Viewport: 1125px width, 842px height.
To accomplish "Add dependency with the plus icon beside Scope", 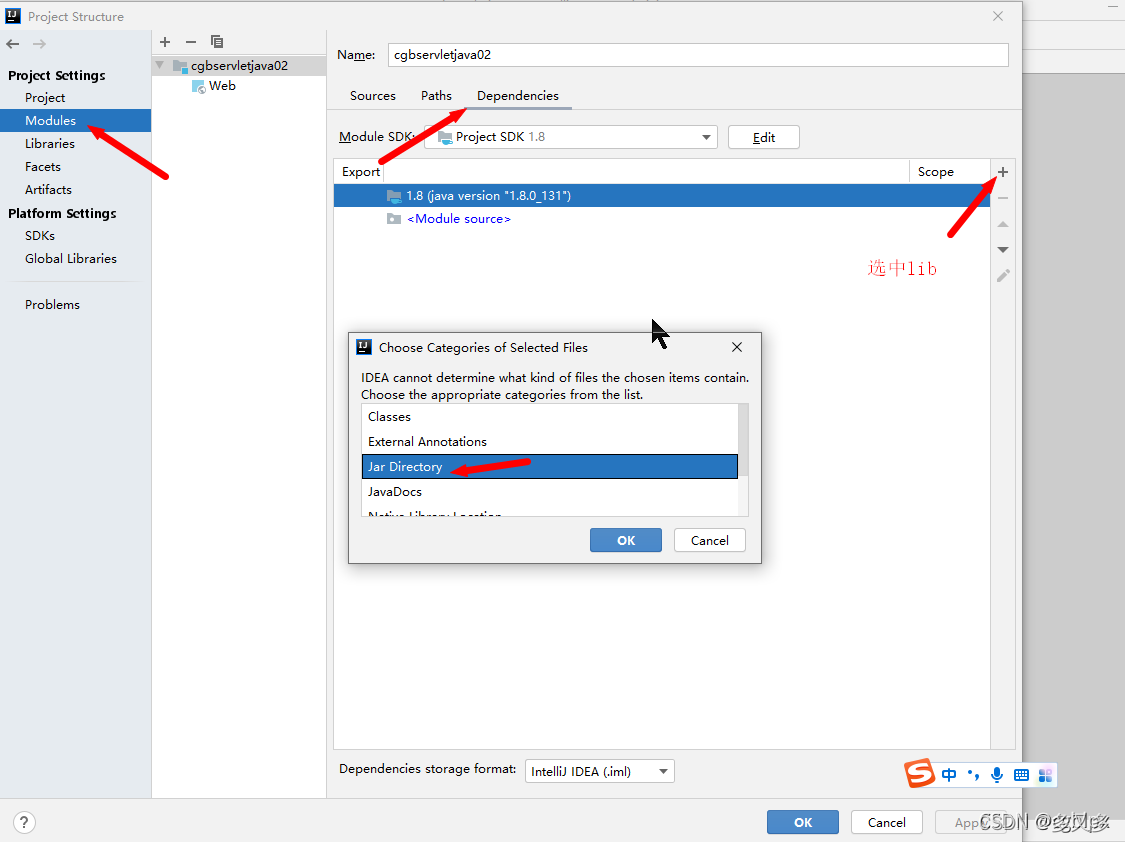I will pyautogui.click(x=1003, y=172).
